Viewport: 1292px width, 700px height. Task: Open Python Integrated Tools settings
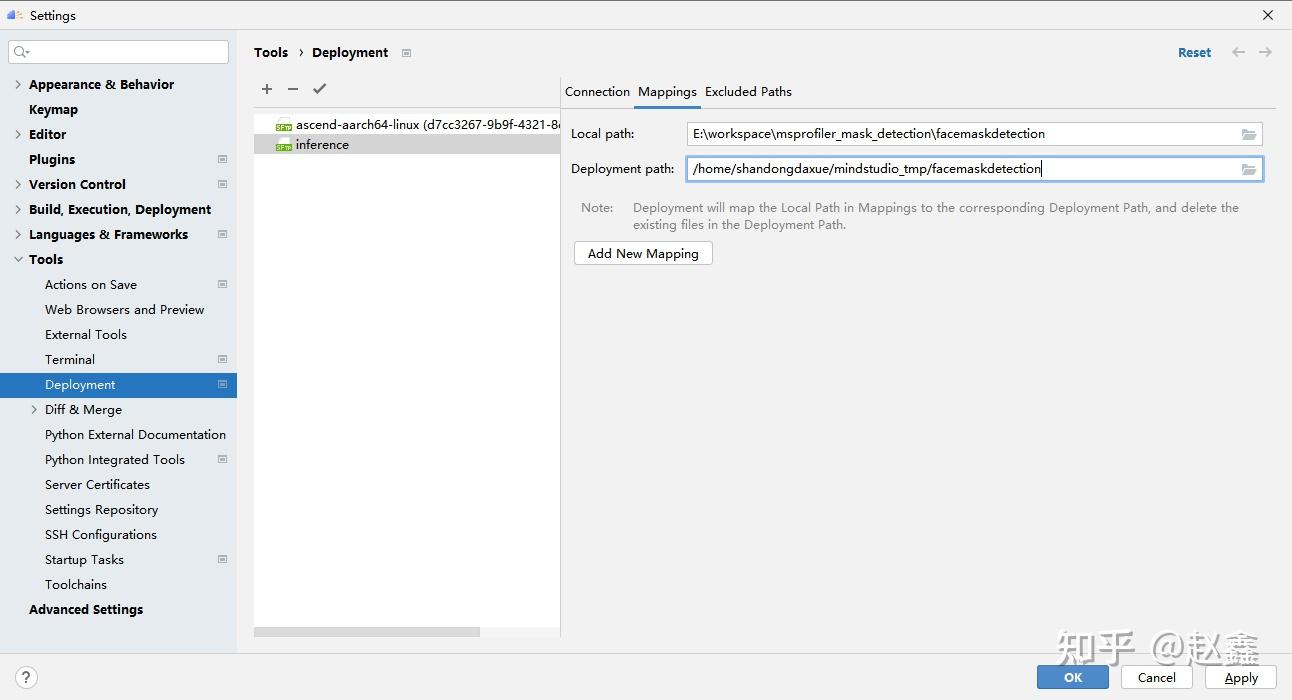(x=115, y=459)
